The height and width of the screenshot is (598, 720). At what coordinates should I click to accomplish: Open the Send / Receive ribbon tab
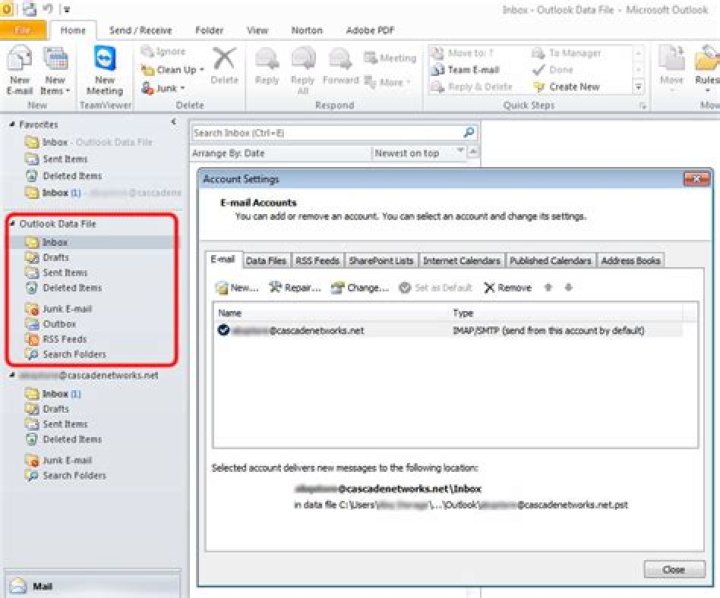141,30
